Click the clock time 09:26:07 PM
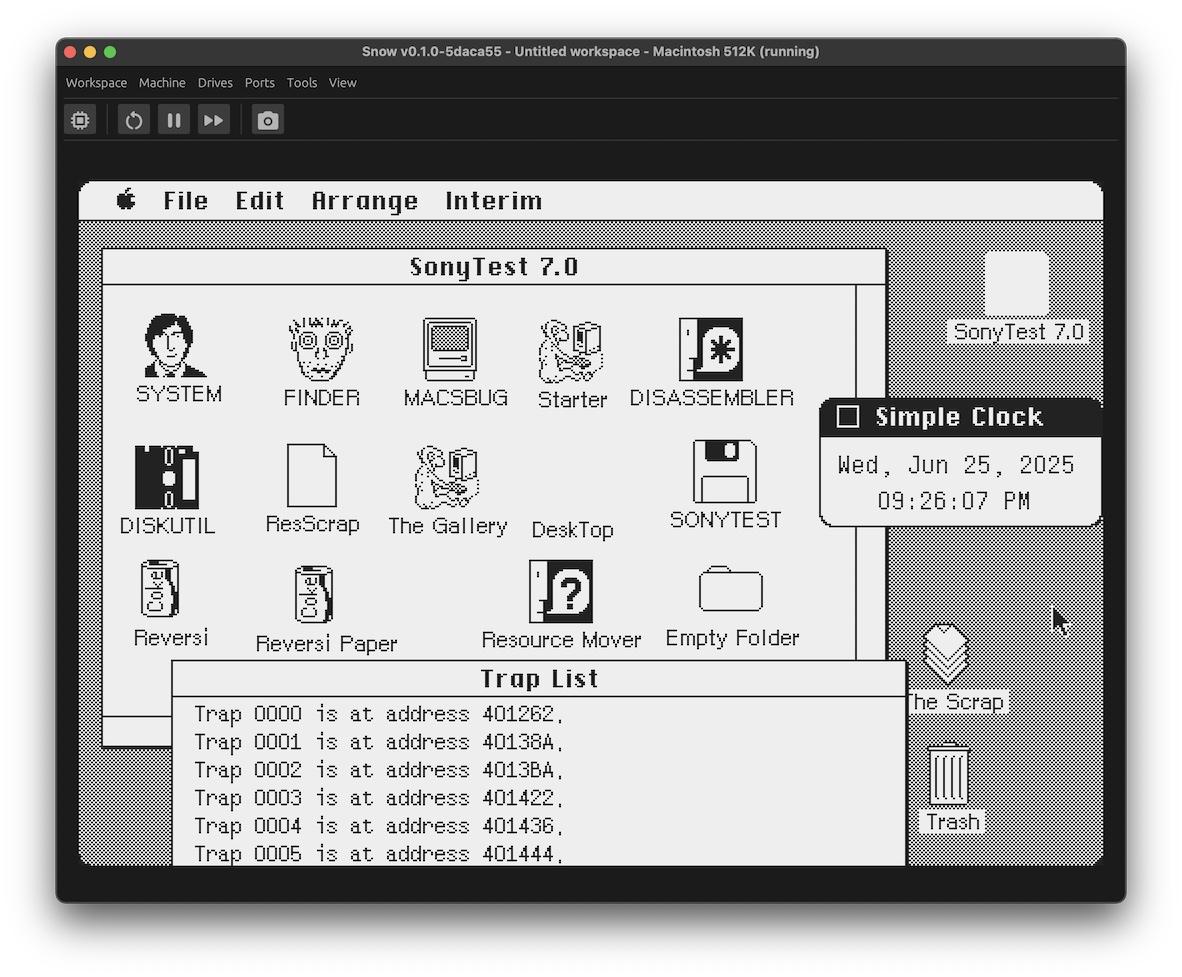1182x977 pixels. 954,501
